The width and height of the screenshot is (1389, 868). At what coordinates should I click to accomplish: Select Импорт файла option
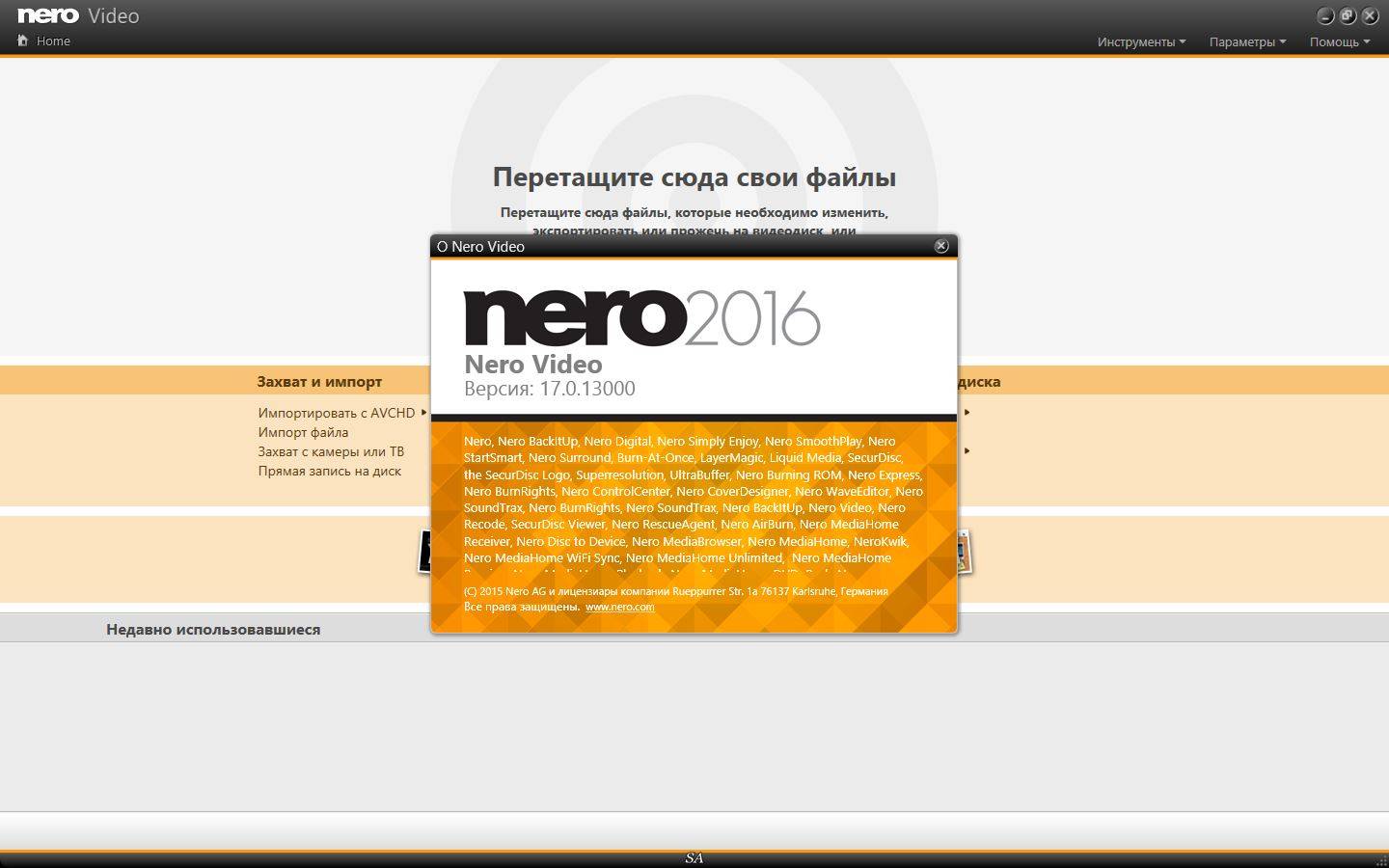(303, 432)
